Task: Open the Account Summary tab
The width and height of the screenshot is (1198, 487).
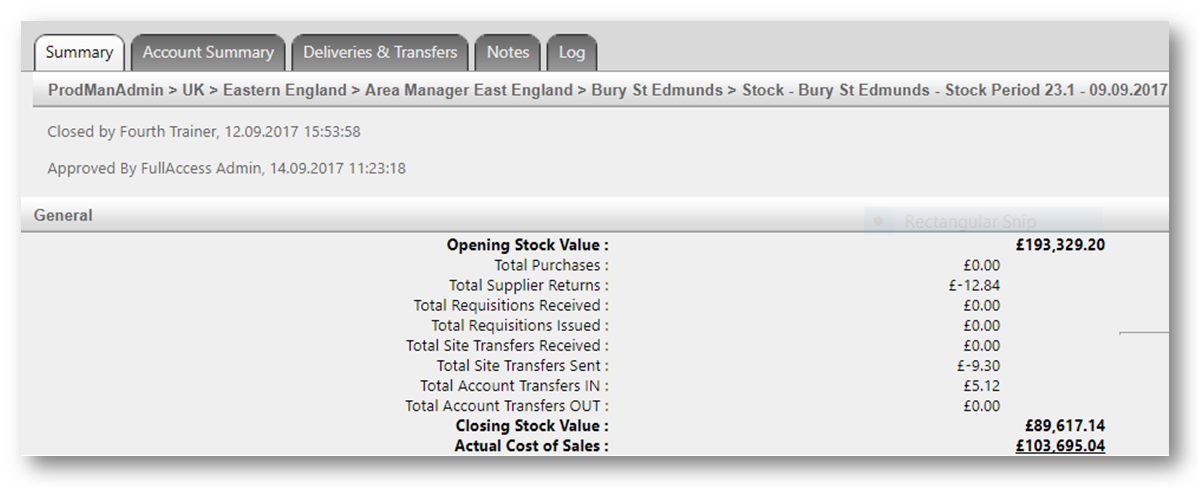Action: tap(208, 52)
